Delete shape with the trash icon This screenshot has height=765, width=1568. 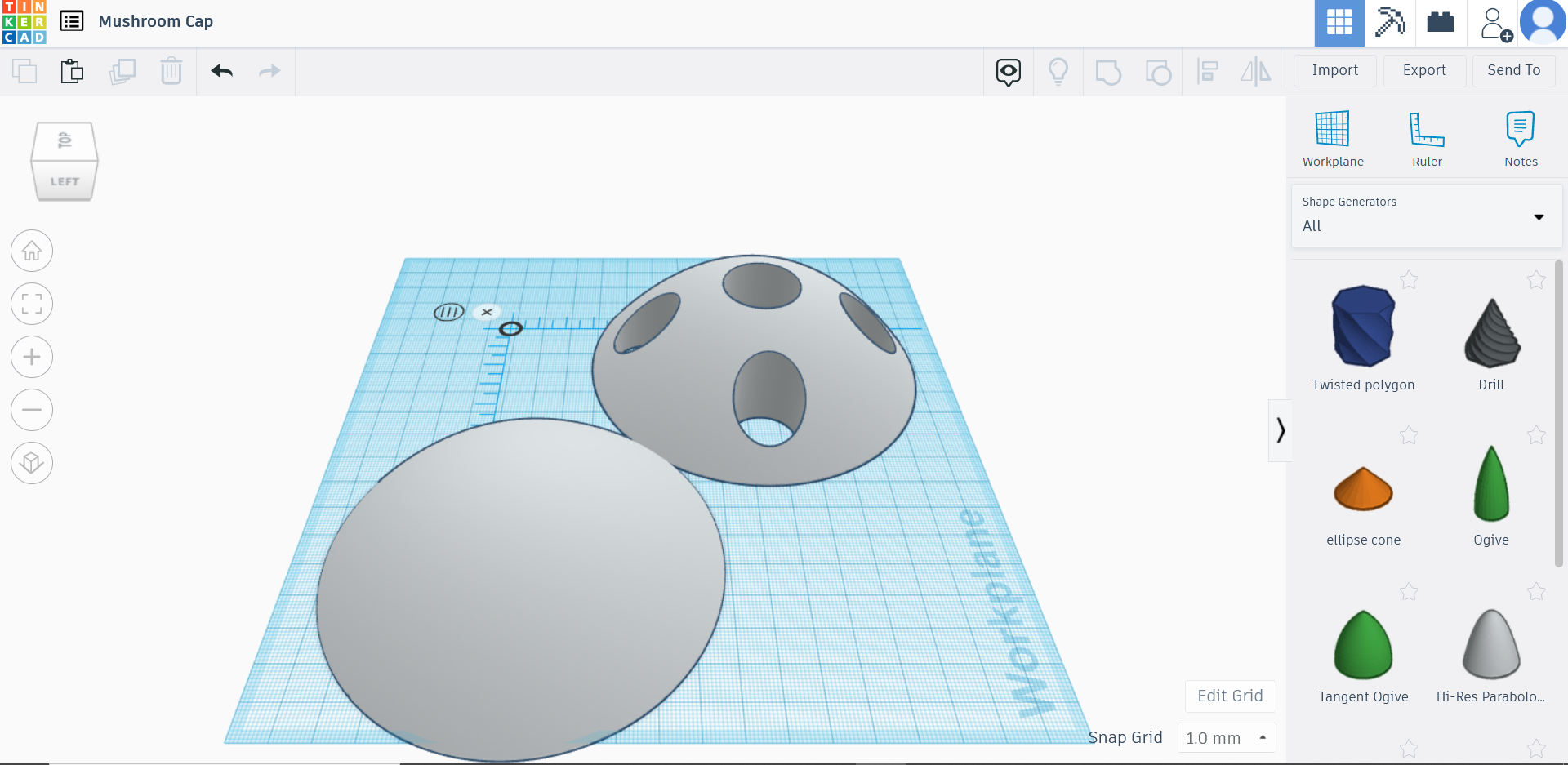pyautogui.click(x=171, y=71)
